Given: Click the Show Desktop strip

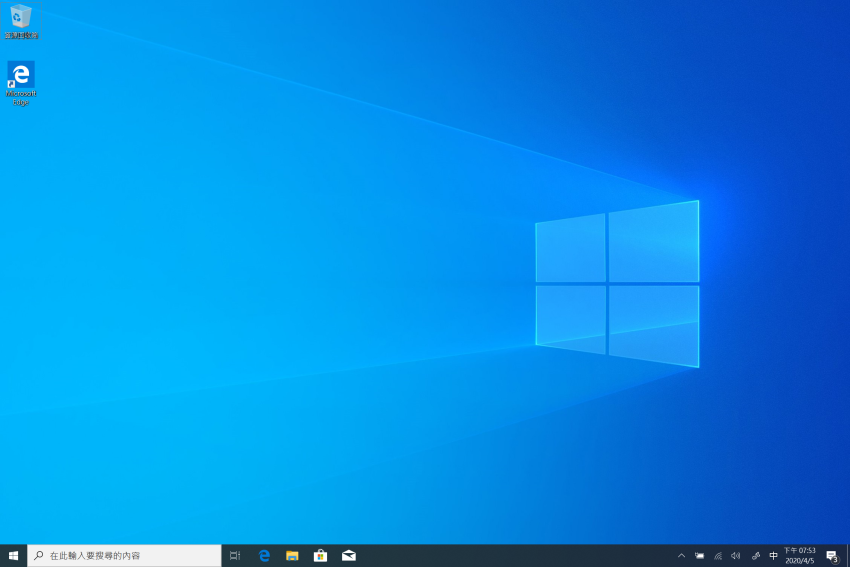Looking at the screenshot, I should (848, 556).
